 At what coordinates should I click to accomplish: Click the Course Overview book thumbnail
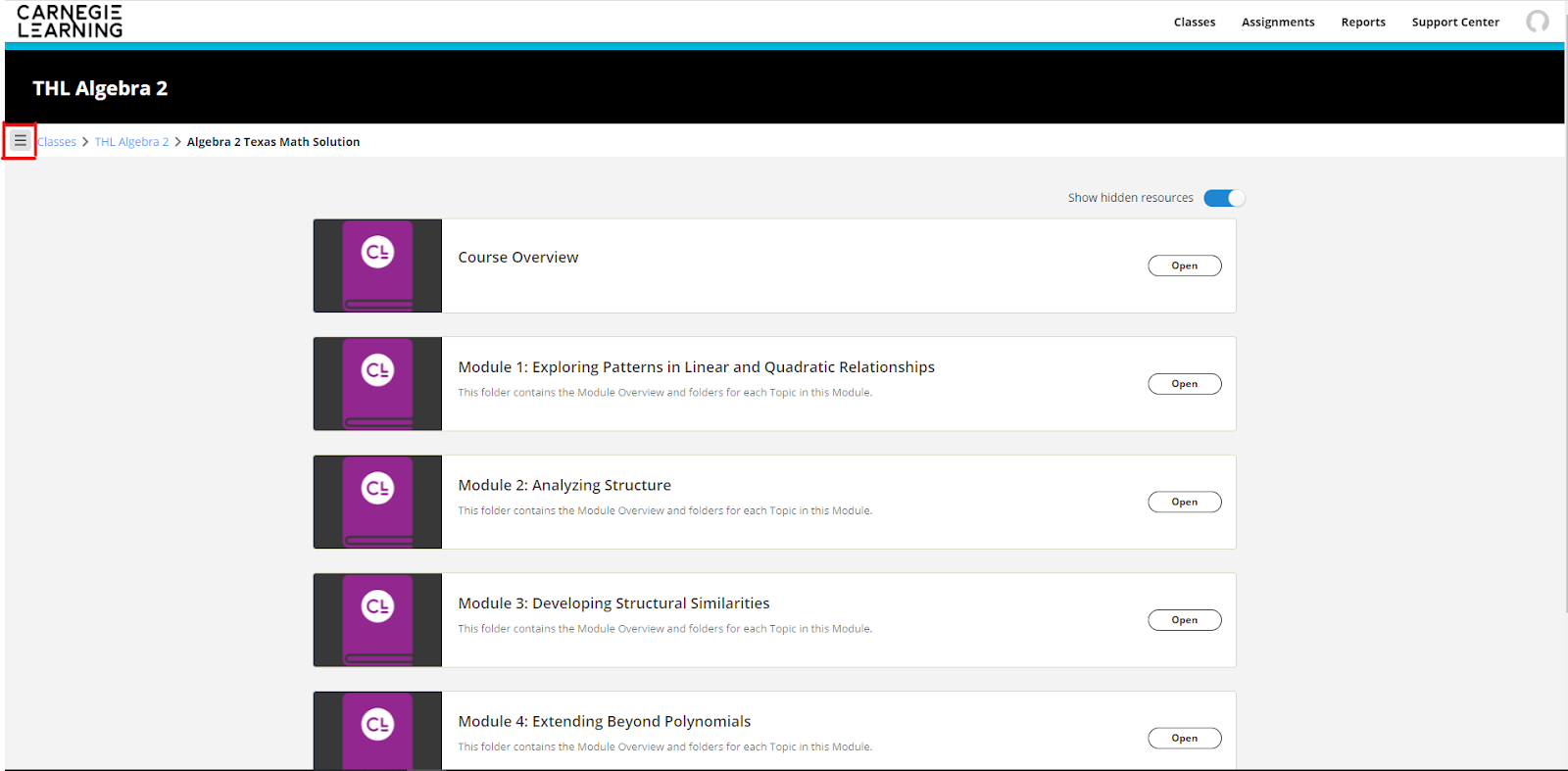click(x=377, y=265)
